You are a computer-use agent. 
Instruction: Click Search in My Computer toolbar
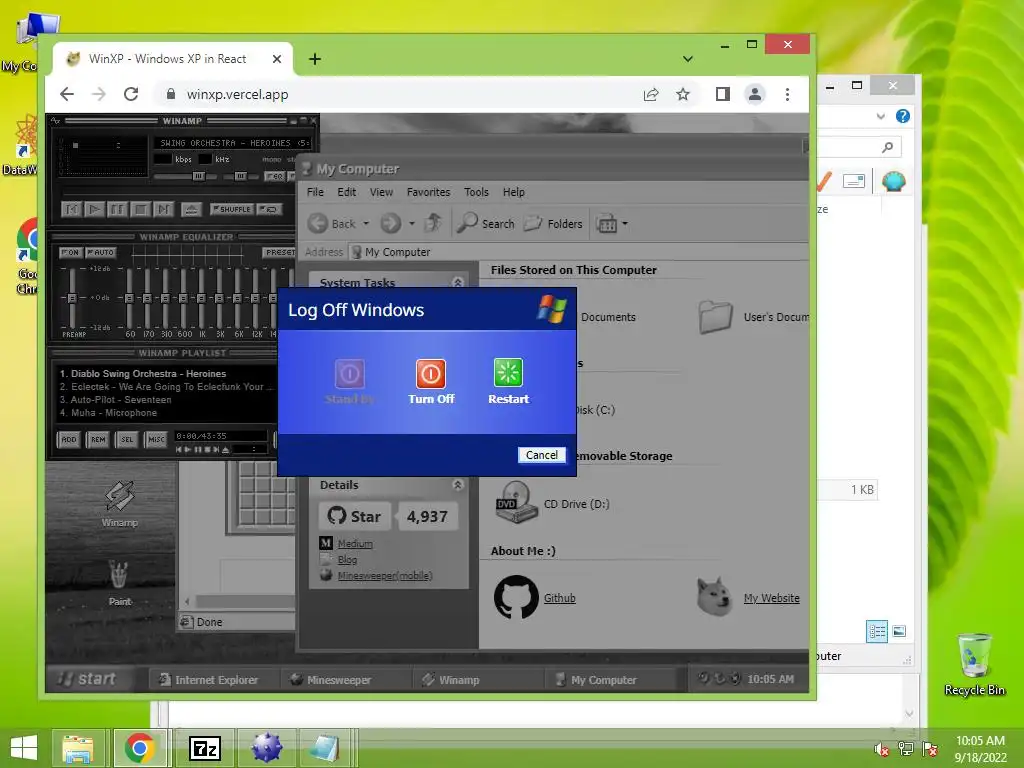pyautogui.click(x=486, y=223)
